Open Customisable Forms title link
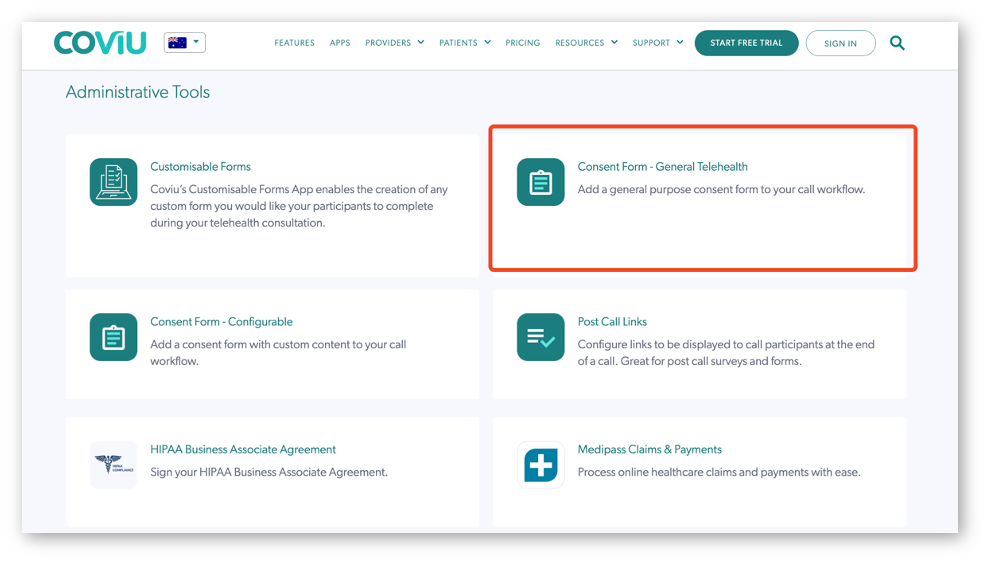The width and height of the screenshot is (988, 564). (200, 166)
